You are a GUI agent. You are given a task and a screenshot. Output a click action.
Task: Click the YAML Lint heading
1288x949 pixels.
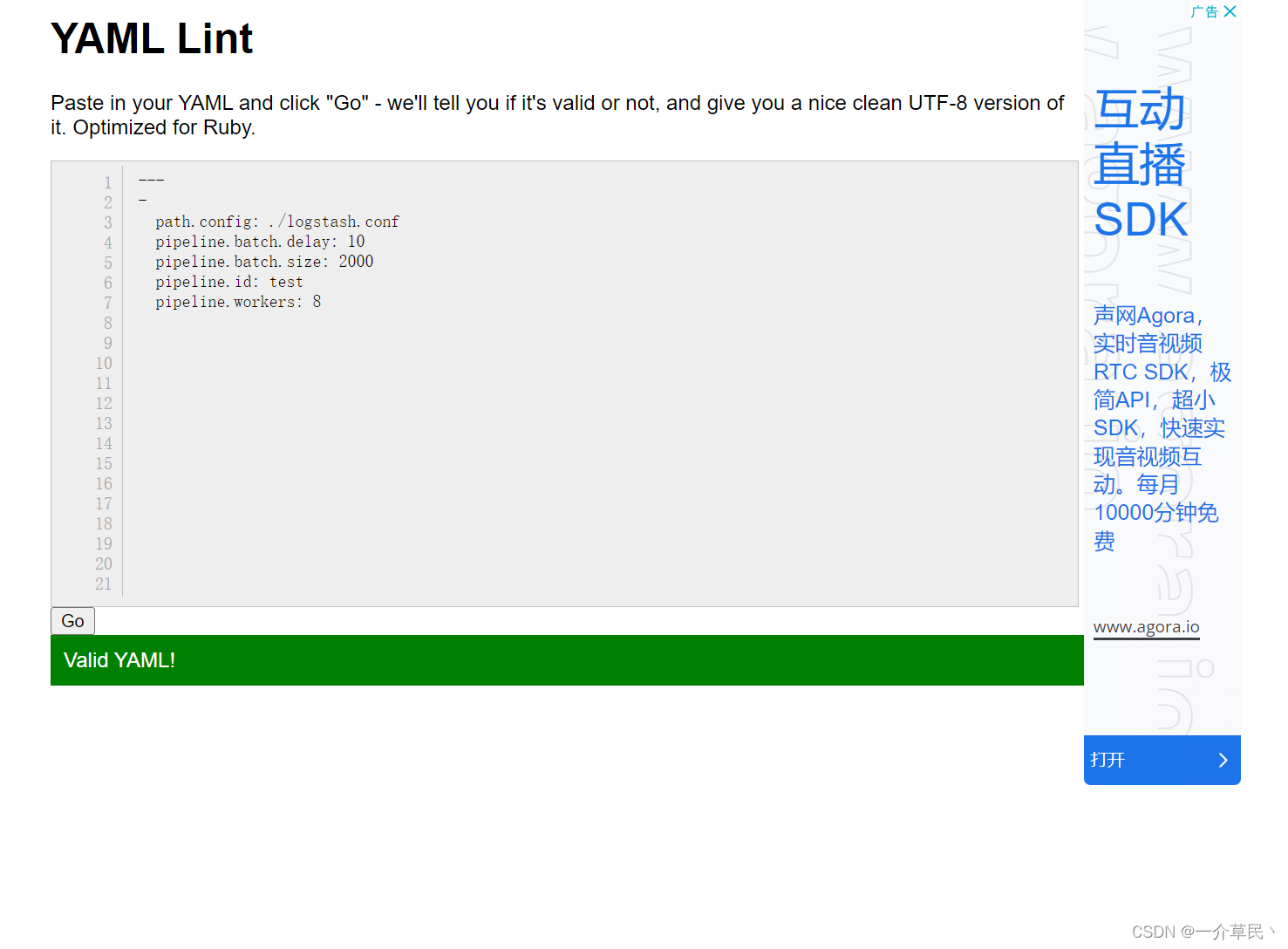point(152,38)
